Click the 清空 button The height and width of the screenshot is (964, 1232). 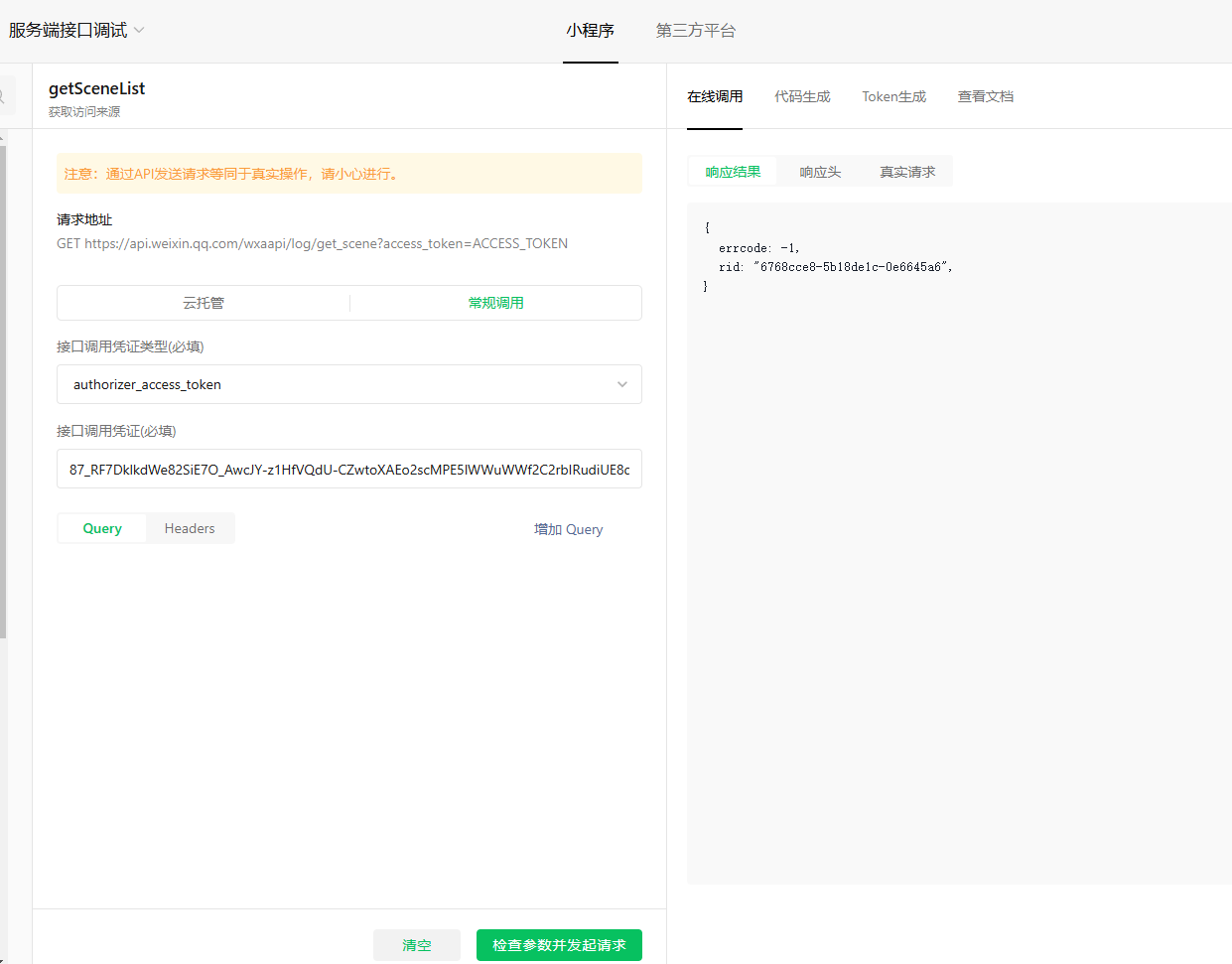(x=417, y=945)
